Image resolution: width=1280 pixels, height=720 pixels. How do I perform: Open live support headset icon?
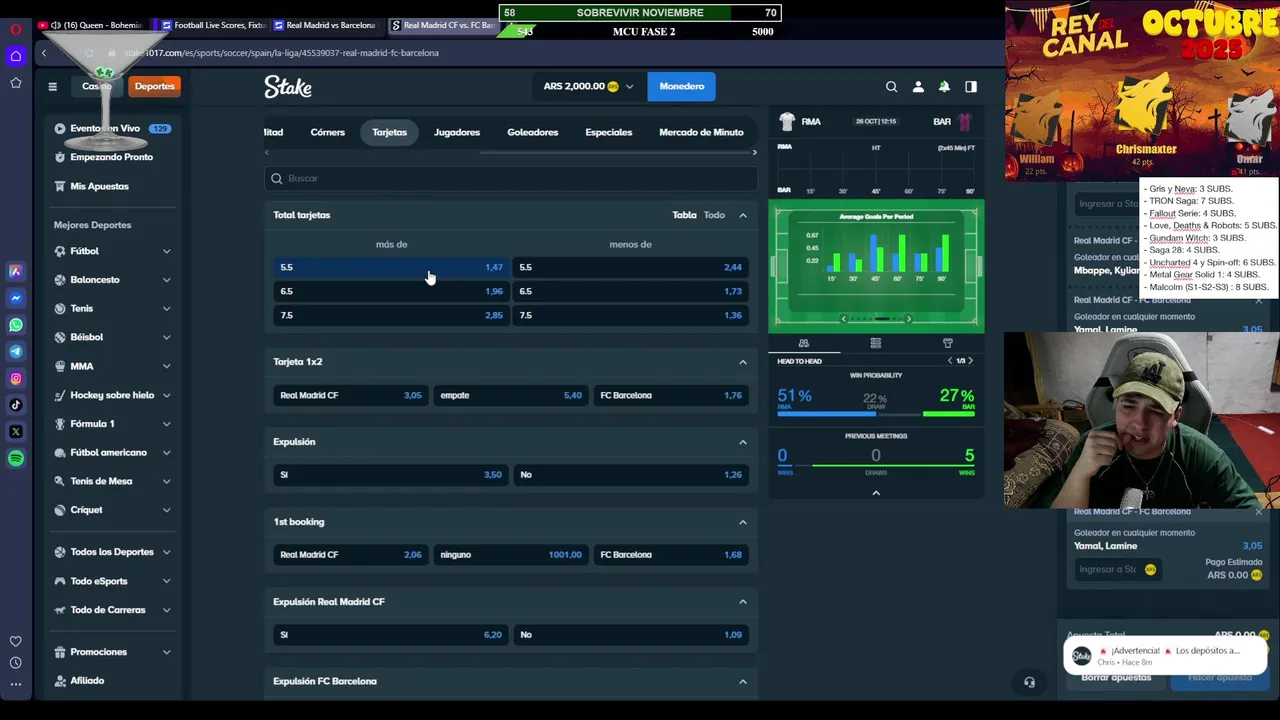pos(1029,682)
